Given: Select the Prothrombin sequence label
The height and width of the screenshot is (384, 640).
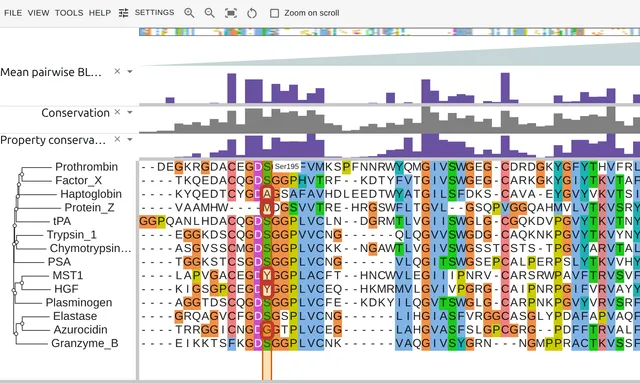Looking at the screenshot, I should click(87, 167).
